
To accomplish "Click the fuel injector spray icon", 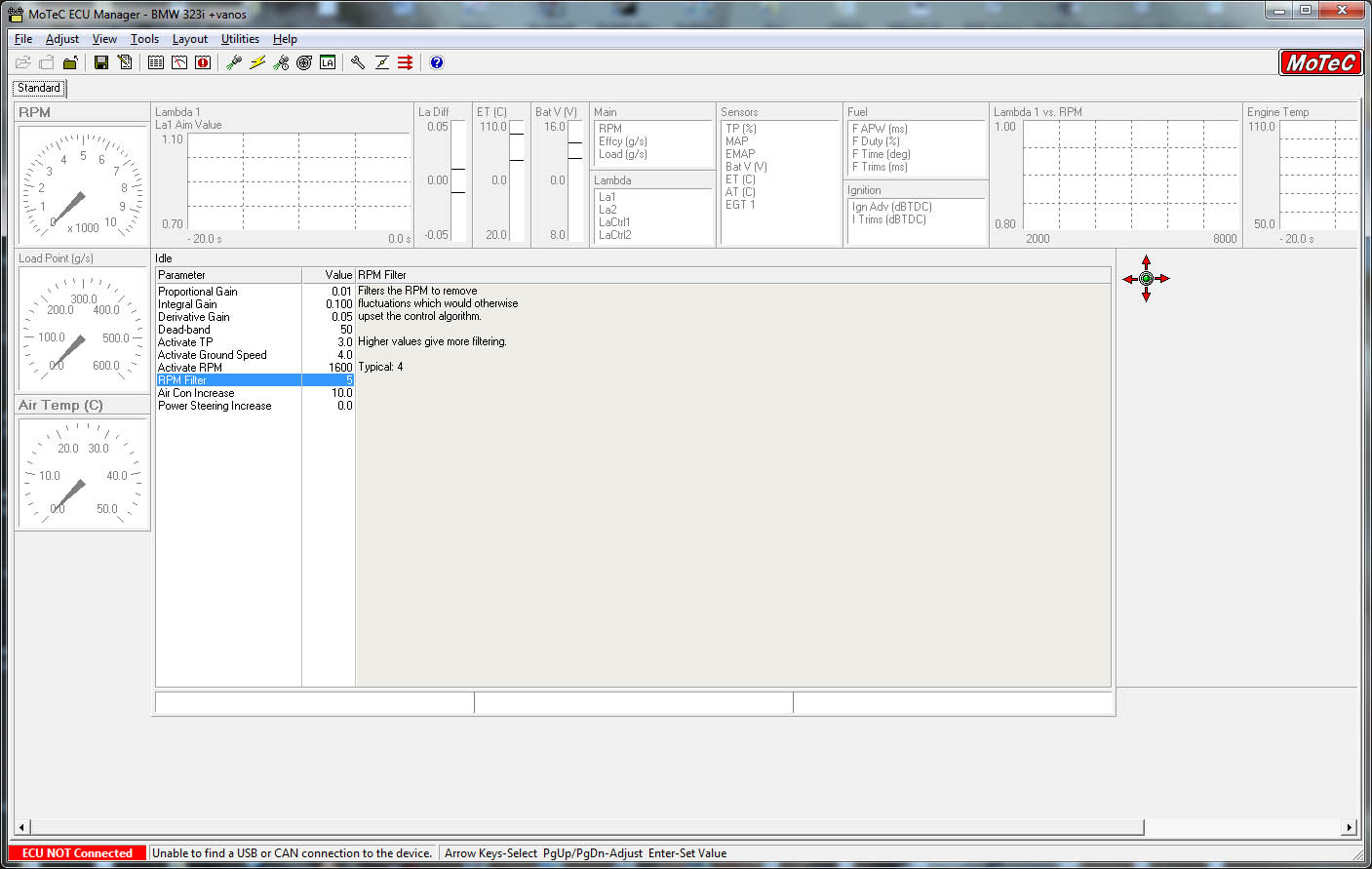I will (x=234, y=62).
